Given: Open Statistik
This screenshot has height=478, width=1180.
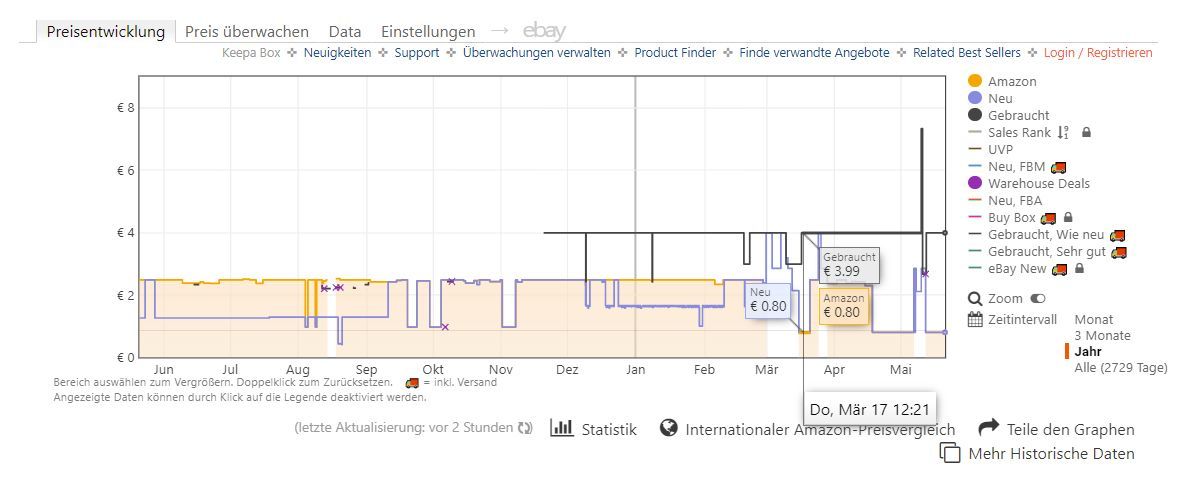Looking at the screenshot, I should pyautogui.click(x=609, y=429).
